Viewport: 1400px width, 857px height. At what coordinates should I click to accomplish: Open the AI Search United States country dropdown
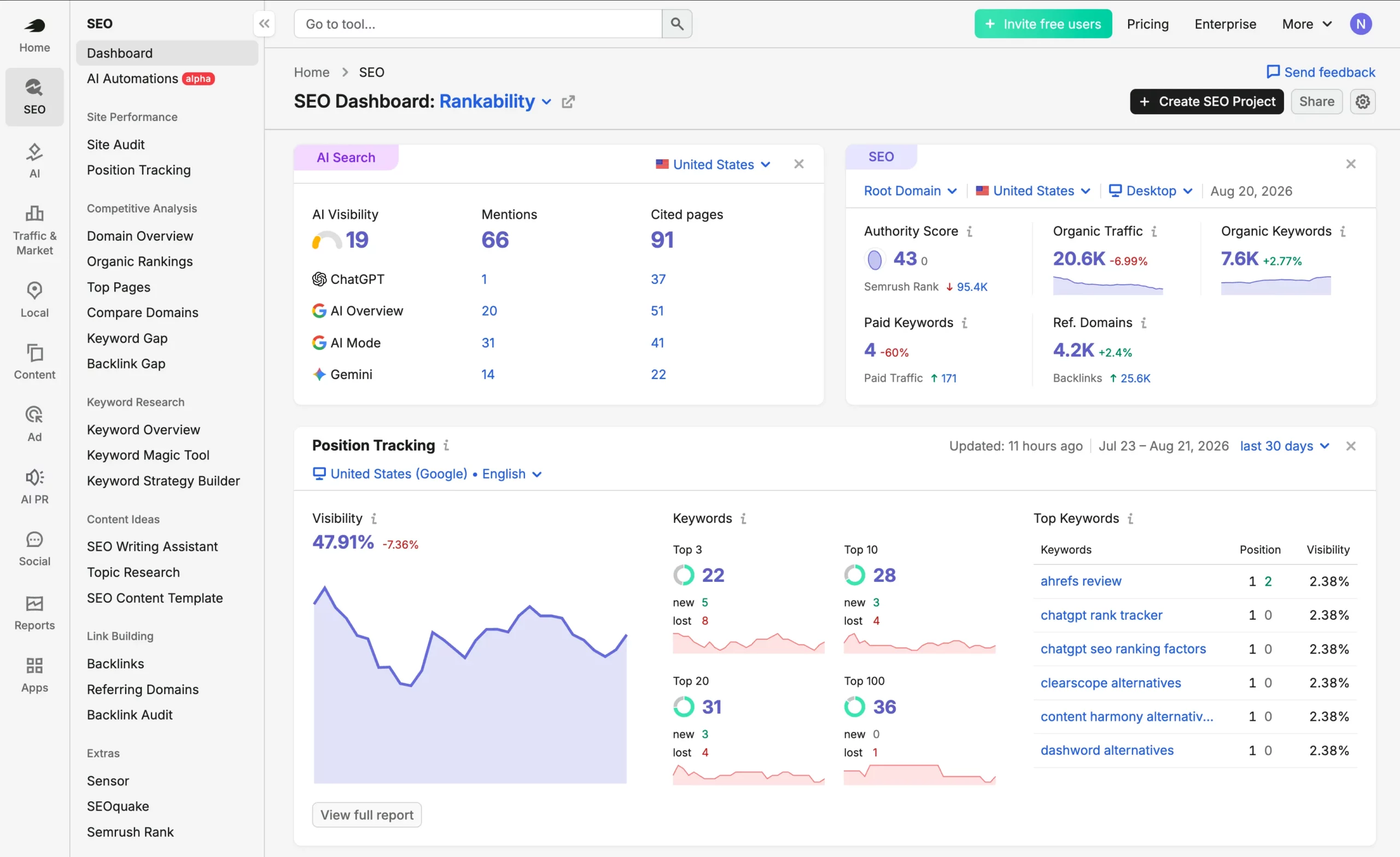click(713, 164)
